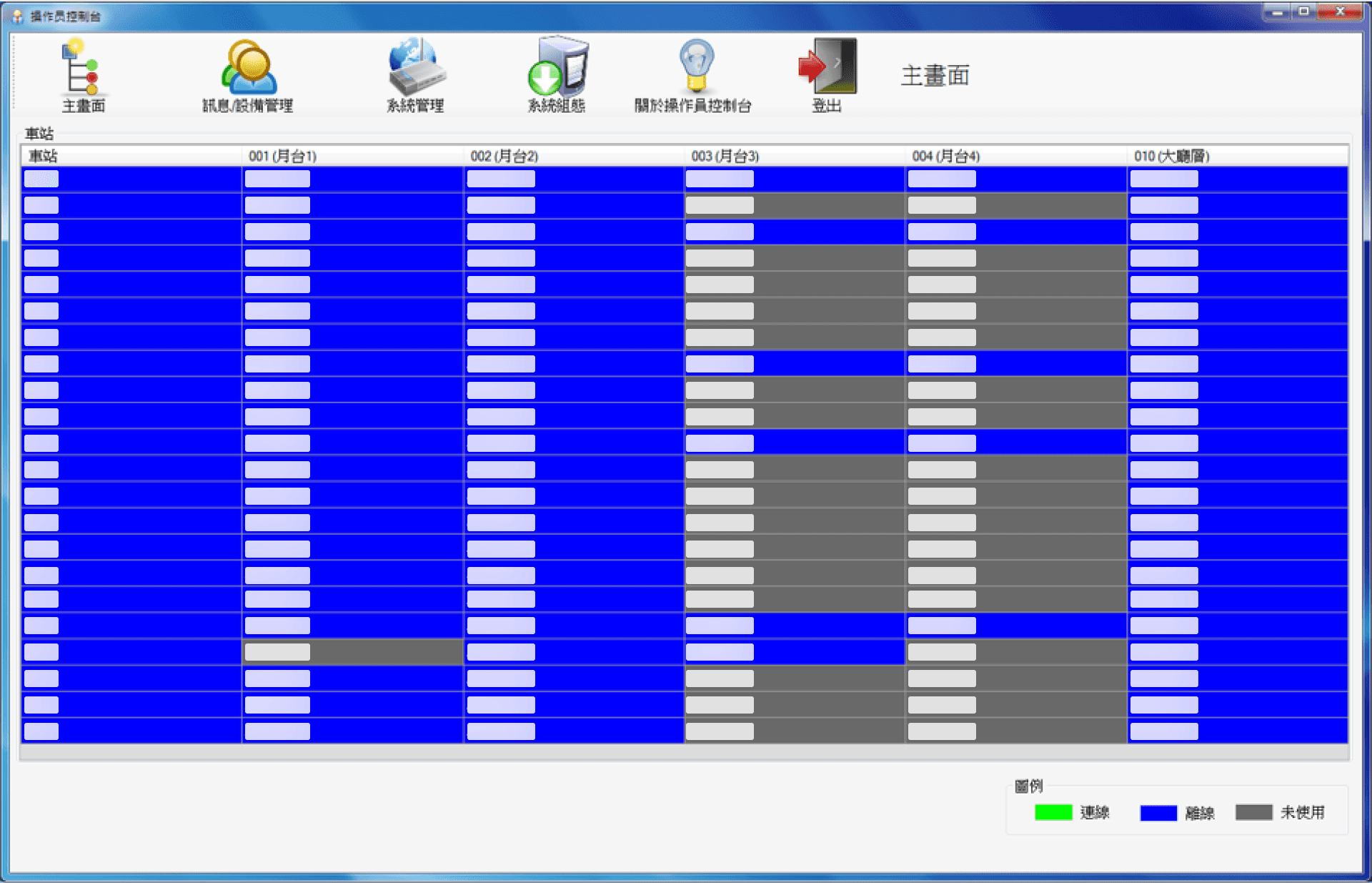Click the gray 未使用 legend swatch
1372x883 pixels.
[1253, 812]
